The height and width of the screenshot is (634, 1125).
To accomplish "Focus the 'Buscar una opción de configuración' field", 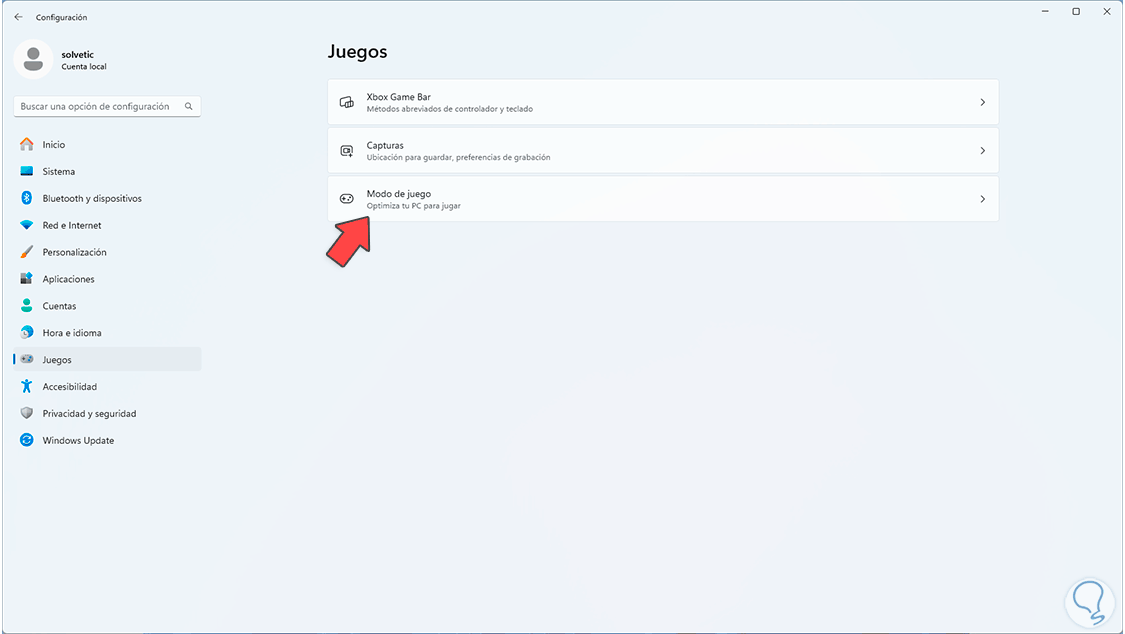I will 107,106.
